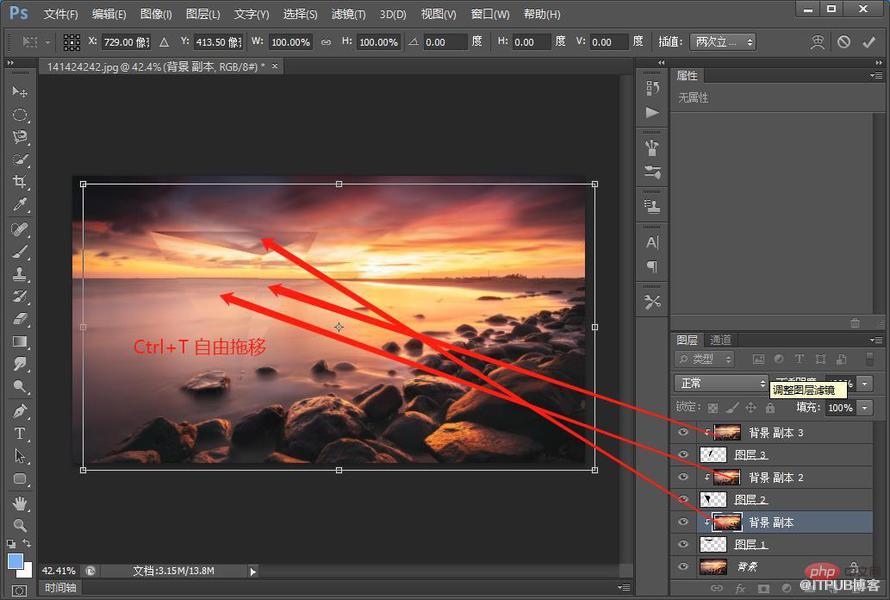Select the Horizontal Type tool

pyautogui.click(x=20, y=434)
